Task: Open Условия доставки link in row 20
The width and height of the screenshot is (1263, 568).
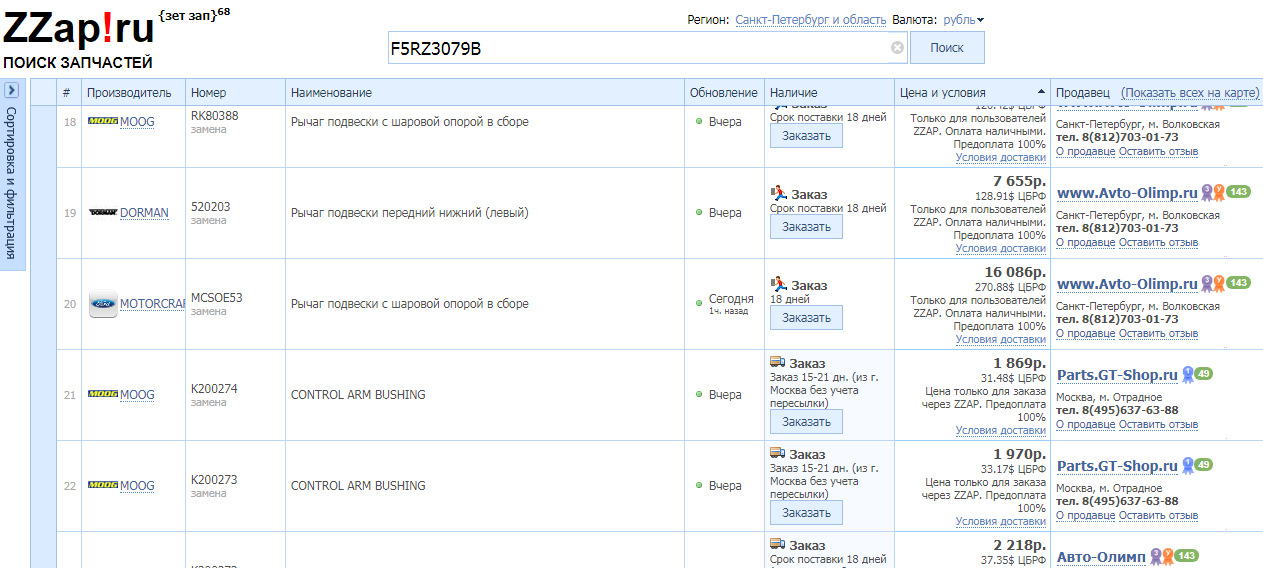Action: pos(1000,339)
